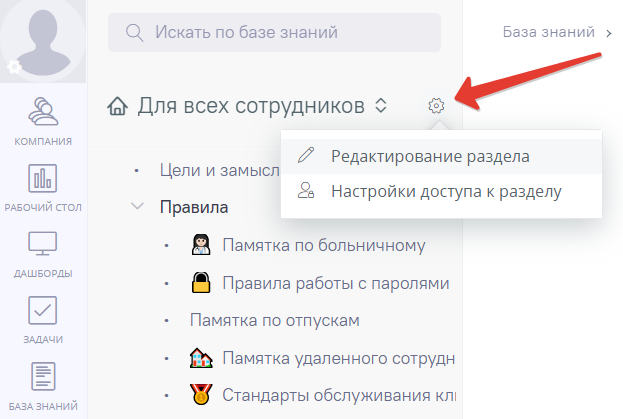Open the user profile avatar
The height and width of the screenshot is (419, 623).
(x=43, y=40)
